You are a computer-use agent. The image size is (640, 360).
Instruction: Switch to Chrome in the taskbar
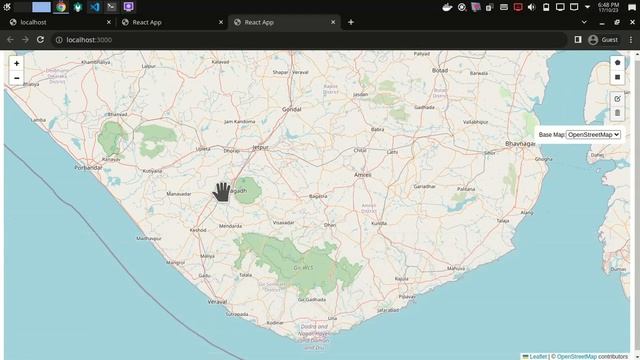[x=61, y=7]
